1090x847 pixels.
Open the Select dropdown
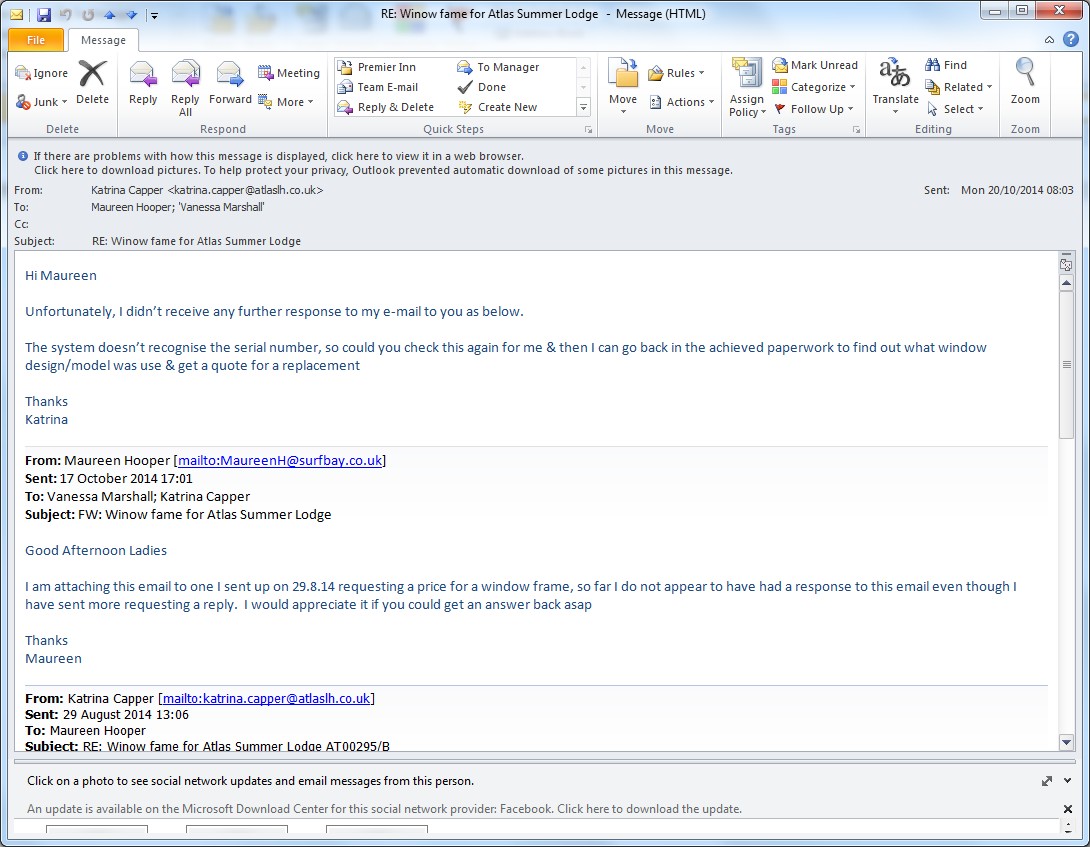point(955,109)
